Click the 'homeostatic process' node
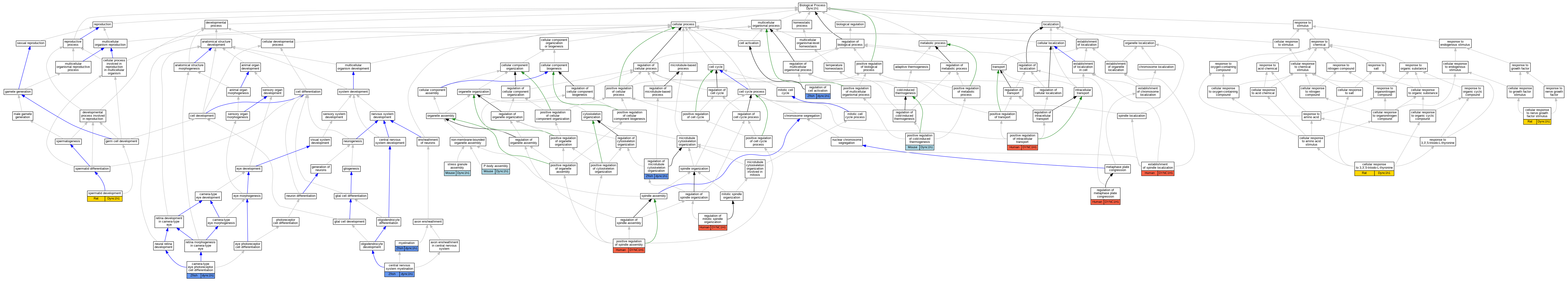Screen dimensions: 1568x281 (x=802, y=24)
